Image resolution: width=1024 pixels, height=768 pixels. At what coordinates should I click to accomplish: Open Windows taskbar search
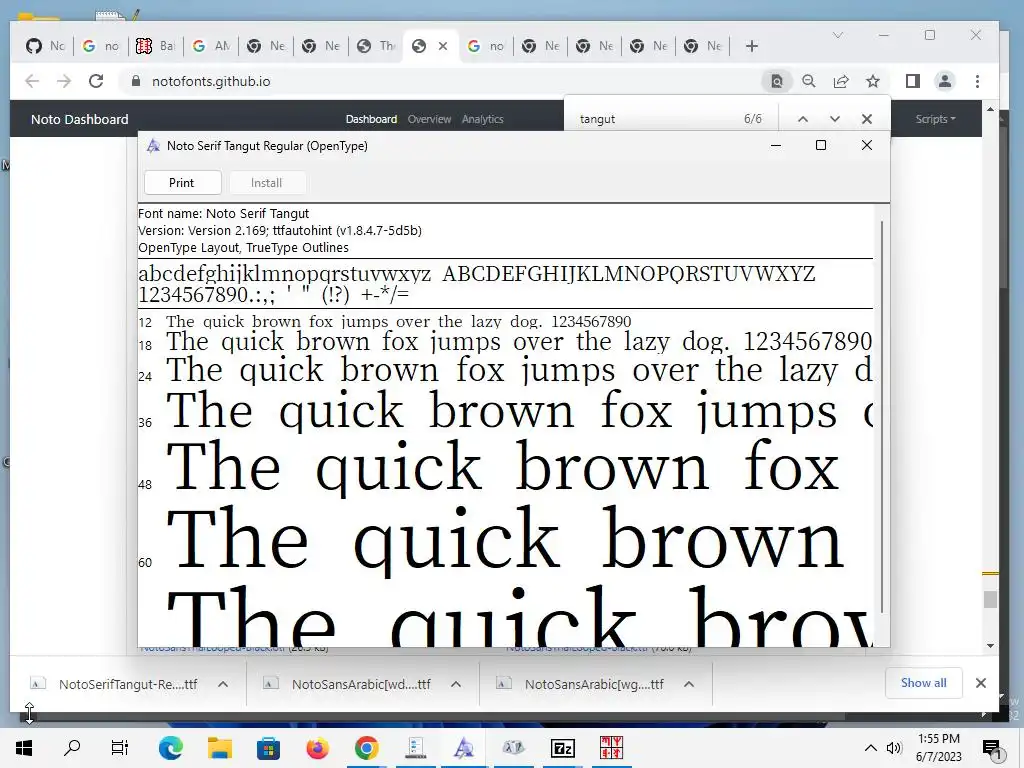(72, 748)
